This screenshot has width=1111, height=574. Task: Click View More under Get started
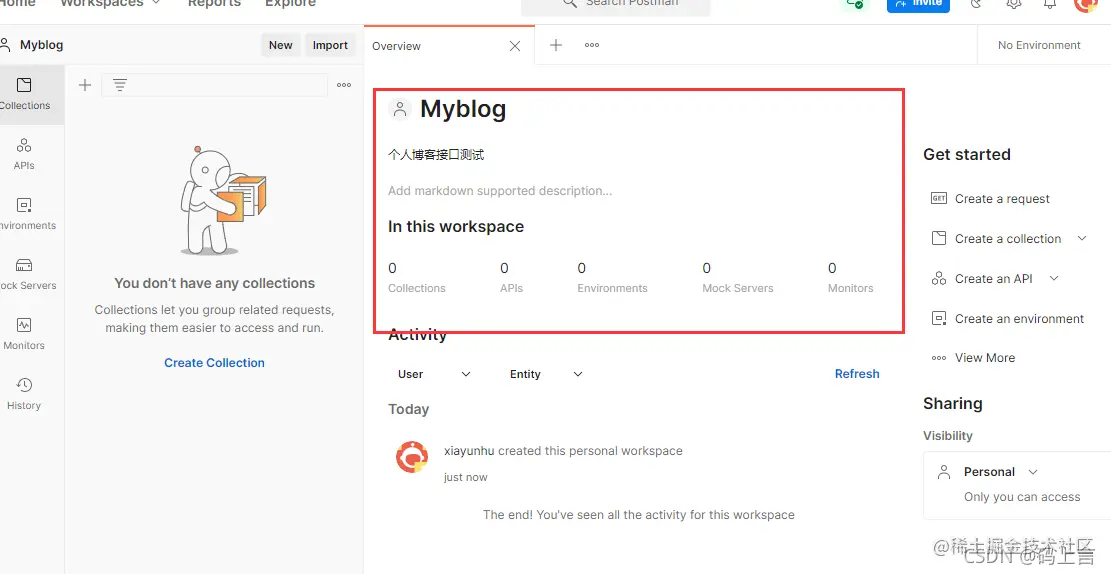tap(984, 358)
